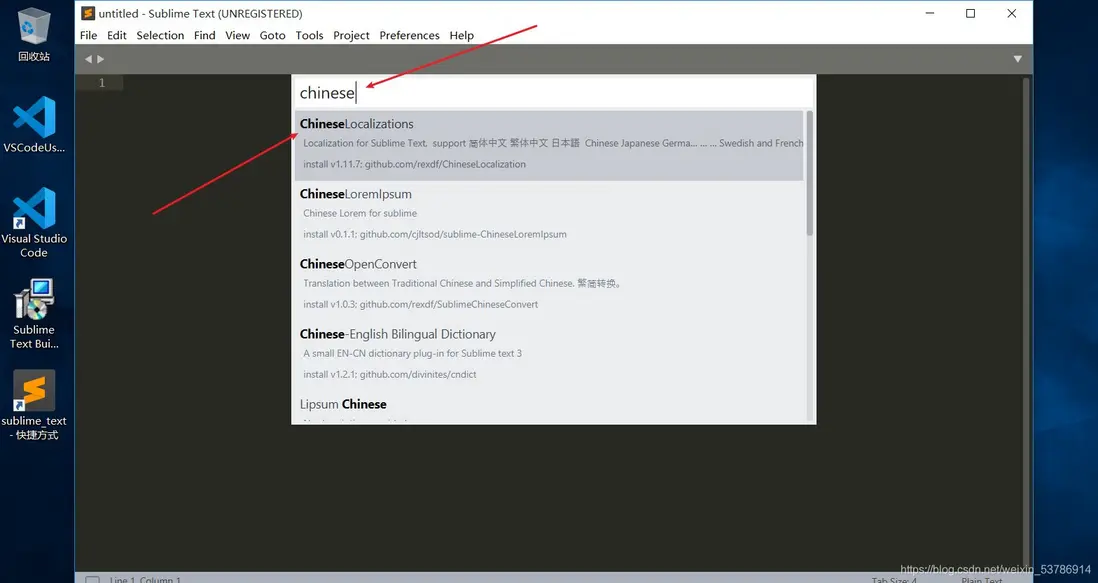Click the package search input containing 'chinese'
1098x583 pixels.
553,92
